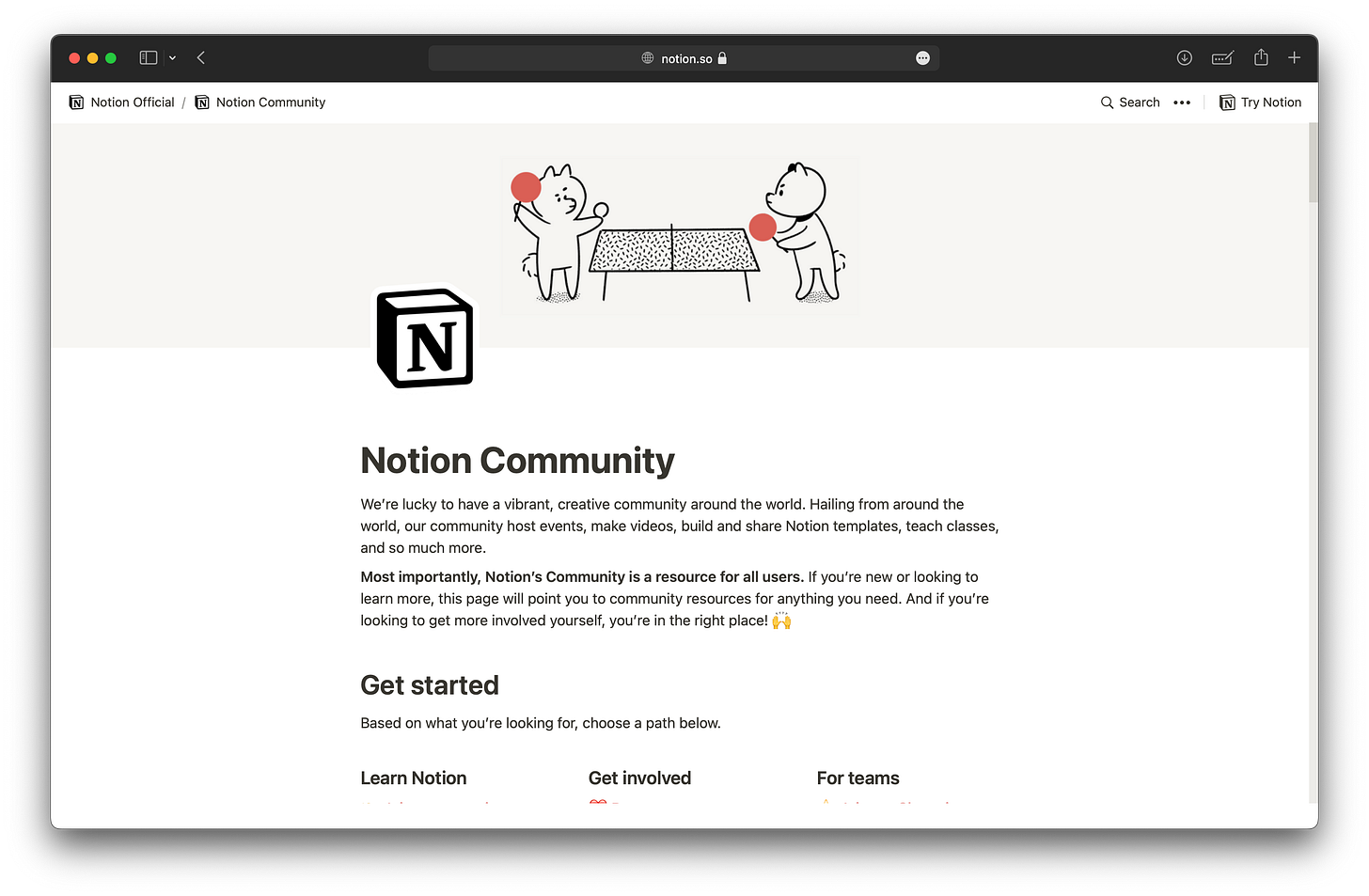Click the Notion logo beside Notion Official

(76, 102)
